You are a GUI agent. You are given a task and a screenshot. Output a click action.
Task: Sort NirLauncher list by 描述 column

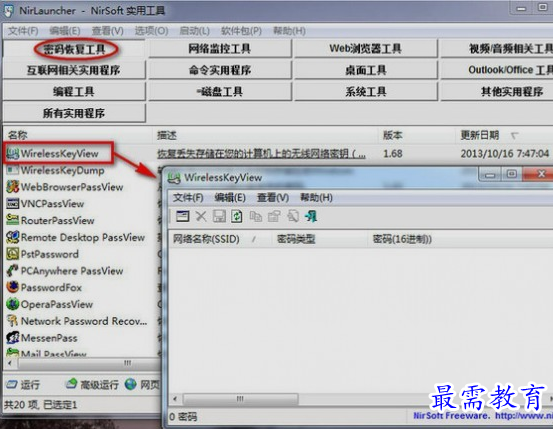coord(265,135)
